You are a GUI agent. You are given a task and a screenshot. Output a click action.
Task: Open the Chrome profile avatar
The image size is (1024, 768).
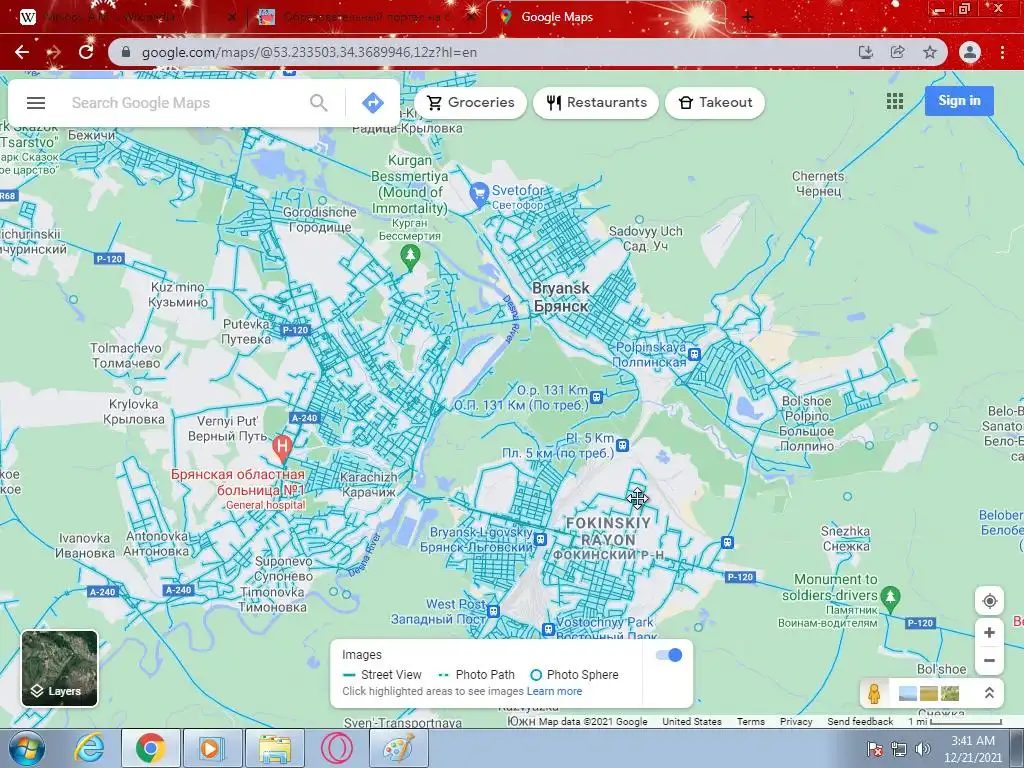(x=970, y=52)
